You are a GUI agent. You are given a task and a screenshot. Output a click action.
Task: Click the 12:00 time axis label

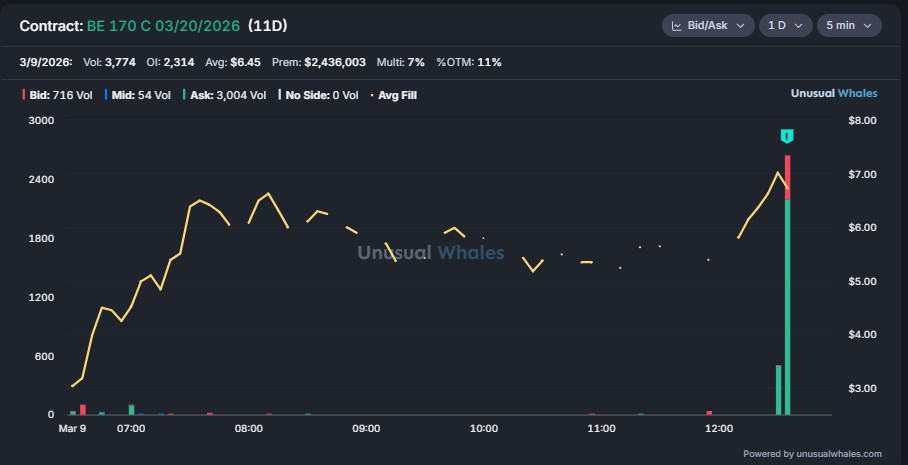click(719, 429)
